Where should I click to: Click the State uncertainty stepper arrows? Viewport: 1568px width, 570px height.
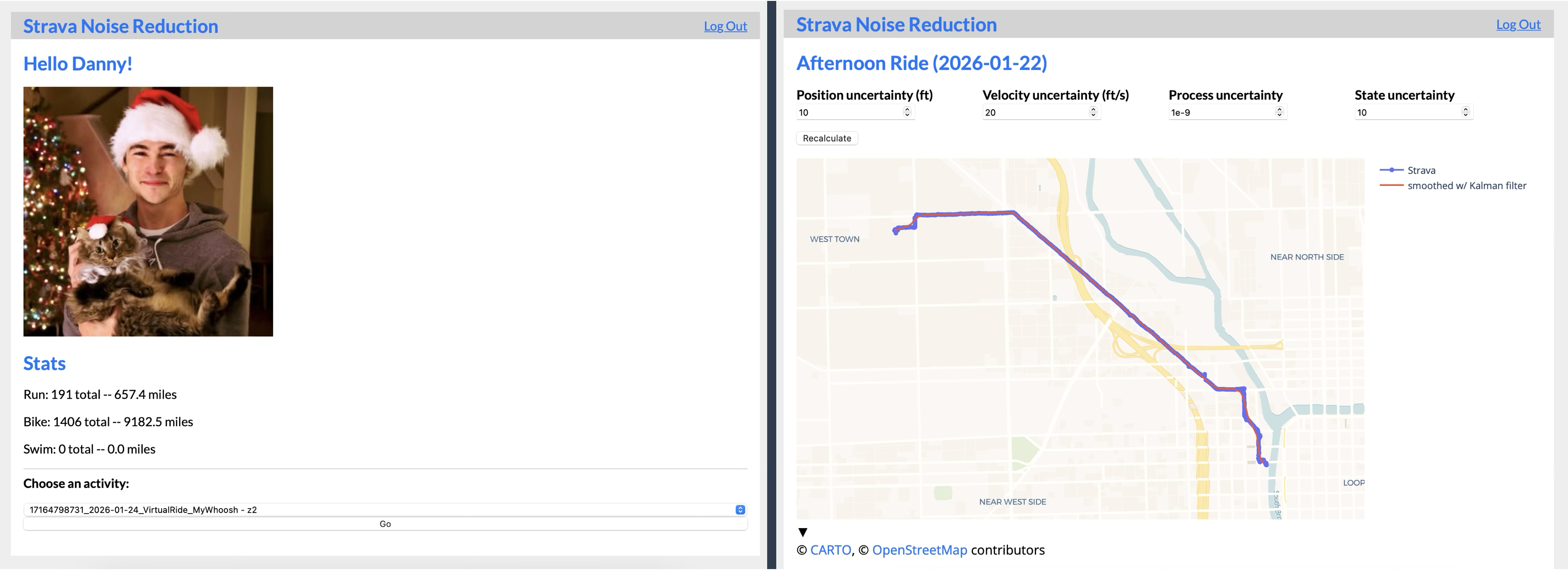point(1466,112)
